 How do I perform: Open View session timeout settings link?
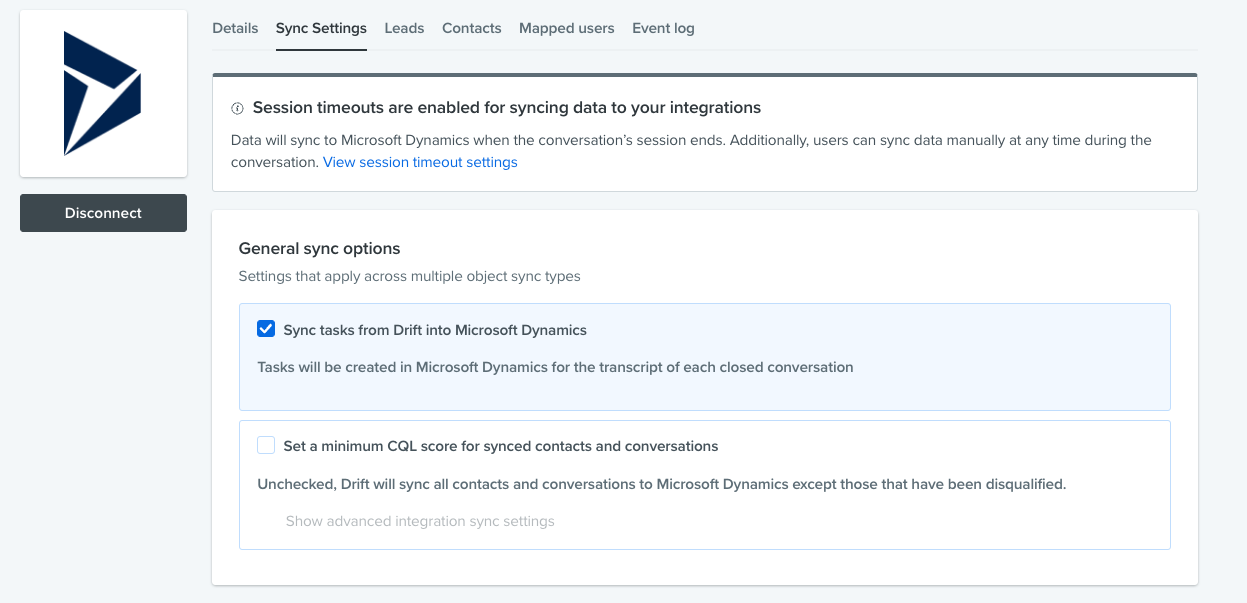point(420,162)
